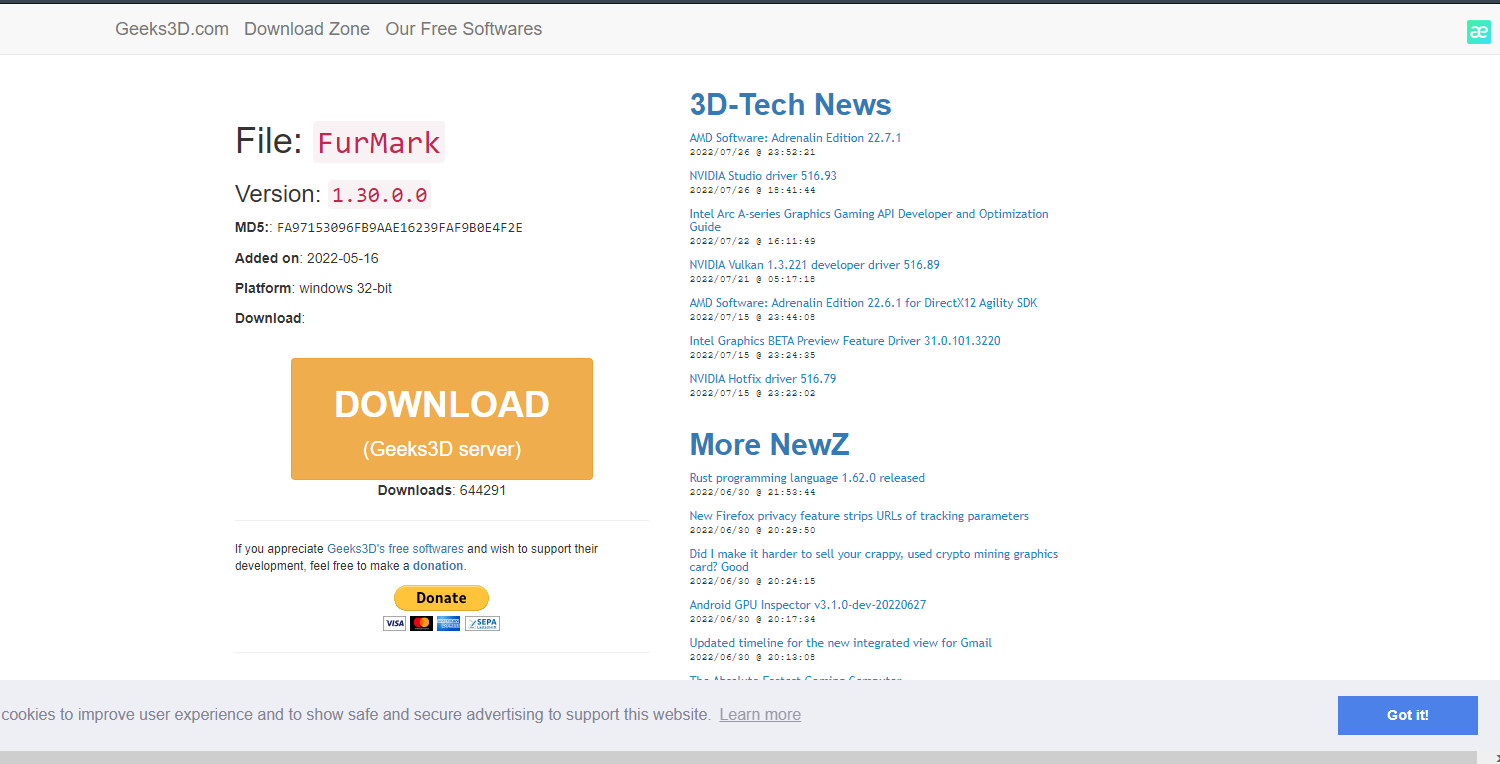Viewport: 1500px width, 764px height.
Task: Open NVIDIA Studio driver 516.93 news
Action: coord(763,176)
